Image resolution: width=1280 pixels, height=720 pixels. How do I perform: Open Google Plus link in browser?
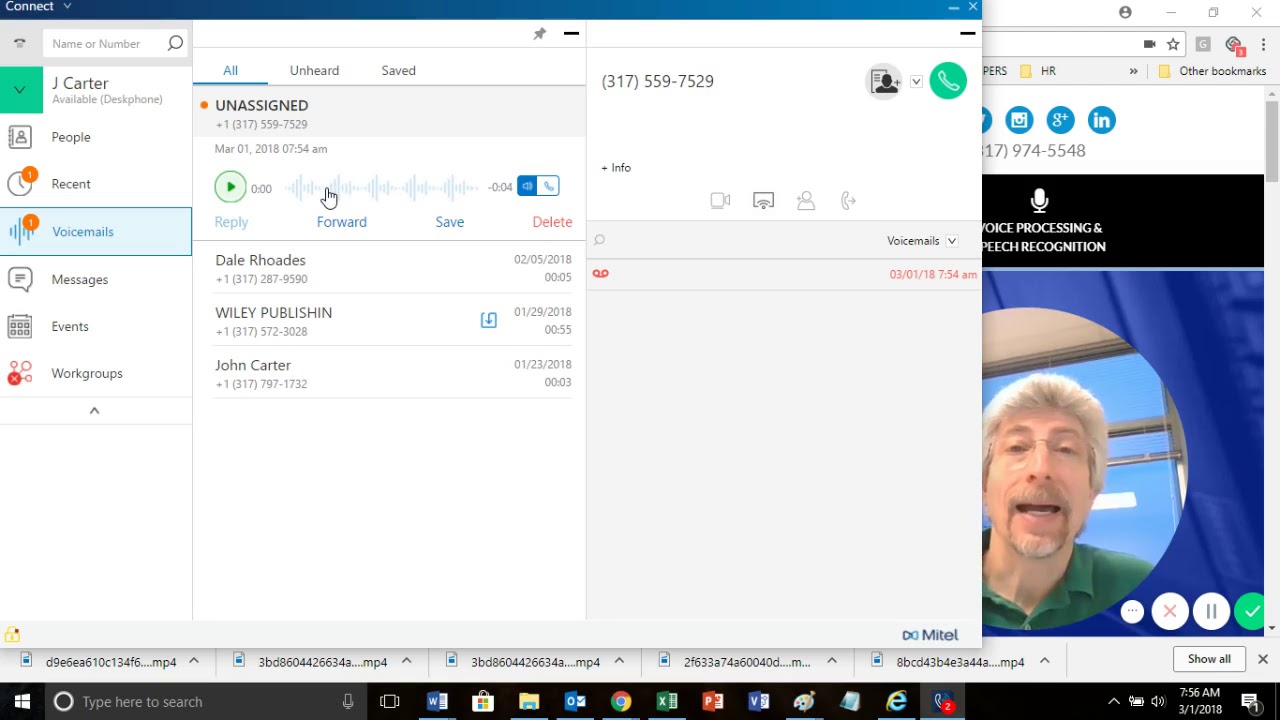tap(1060, 121)
